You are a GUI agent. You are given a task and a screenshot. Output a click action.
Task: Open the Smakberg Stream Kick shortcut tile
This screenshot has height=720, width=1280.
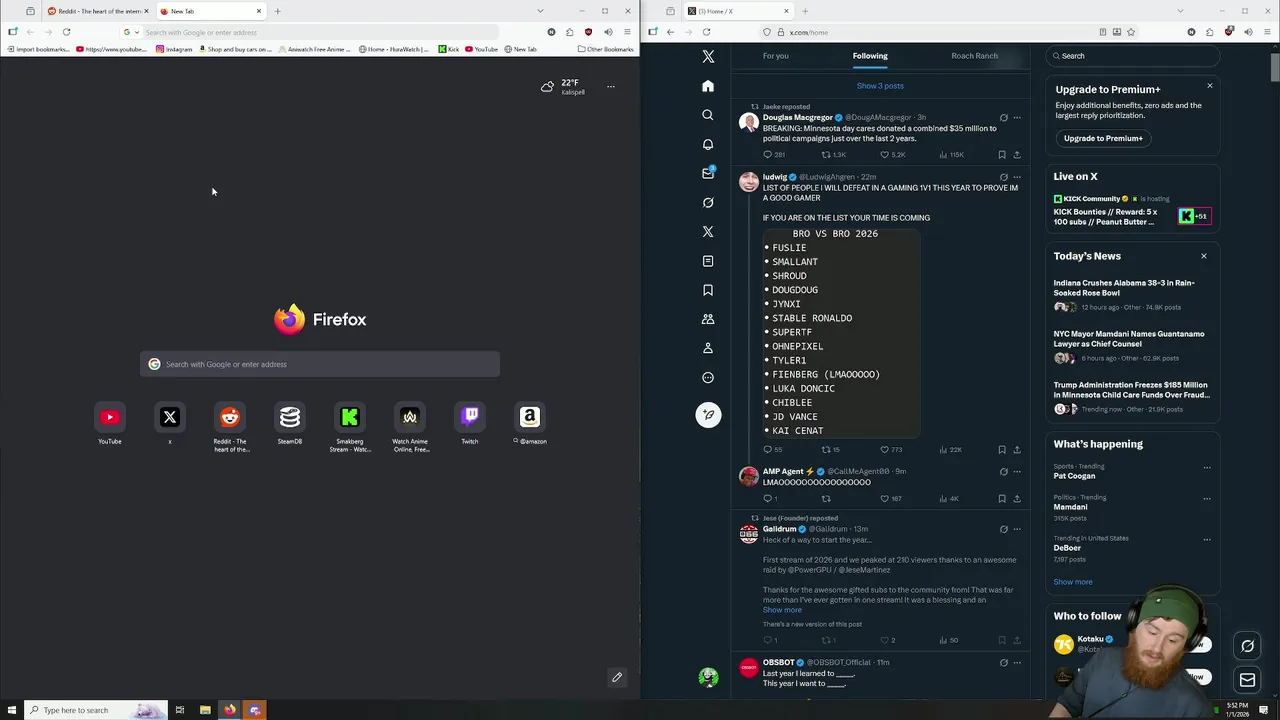(x=350, y=417)
